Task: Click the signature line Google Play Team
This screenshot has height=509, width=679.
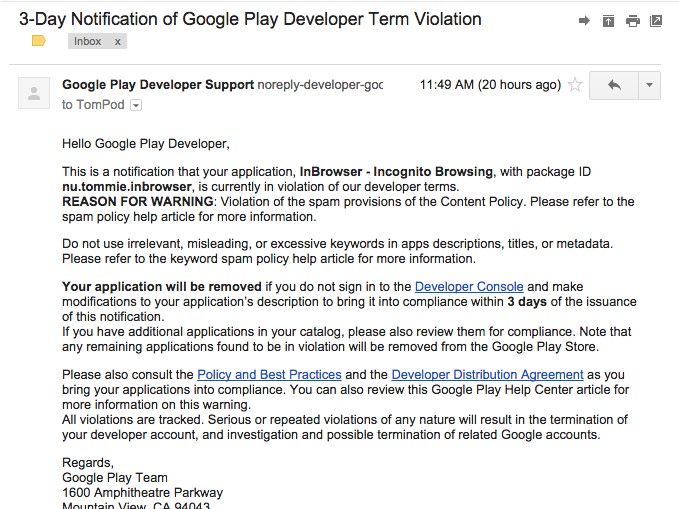Action: (115, 477)
